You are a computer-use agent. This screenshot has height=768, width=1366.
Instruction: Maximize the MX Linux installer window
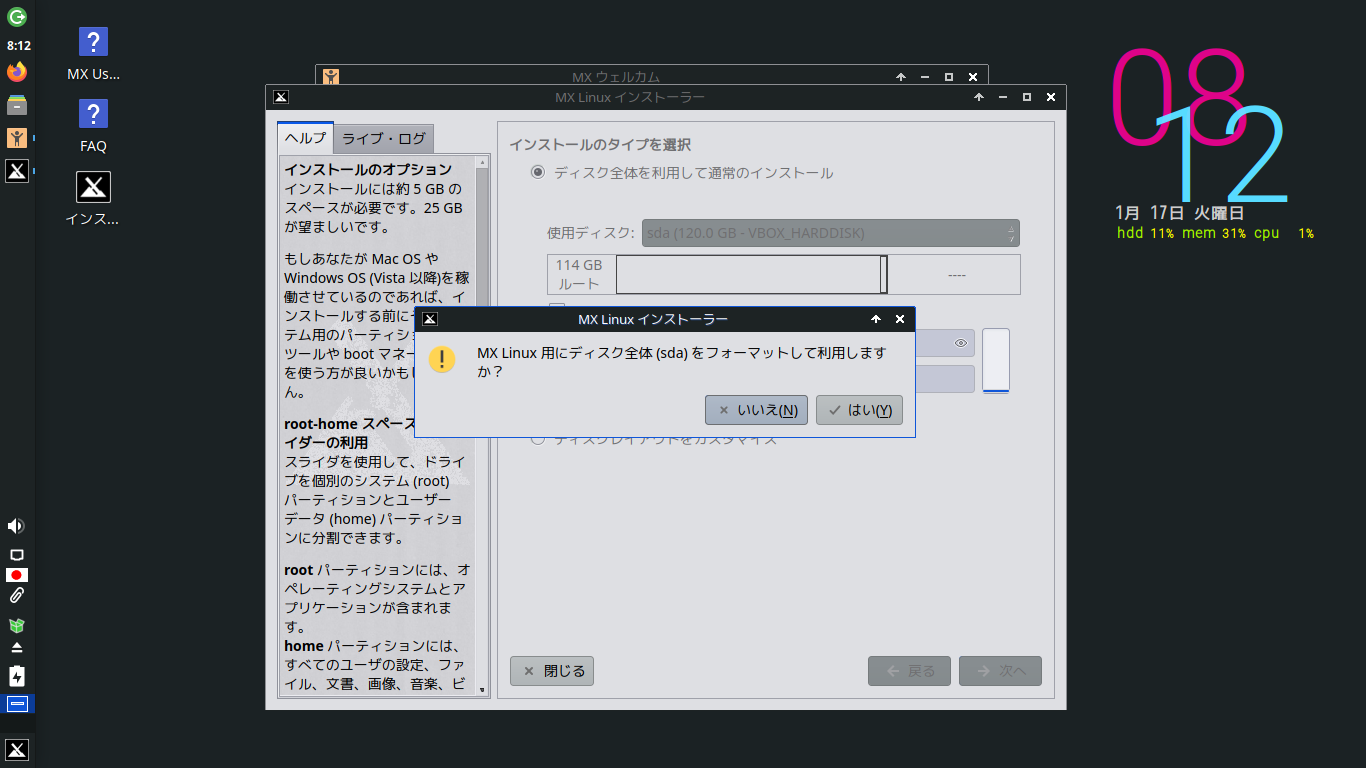pos(1027,97)
